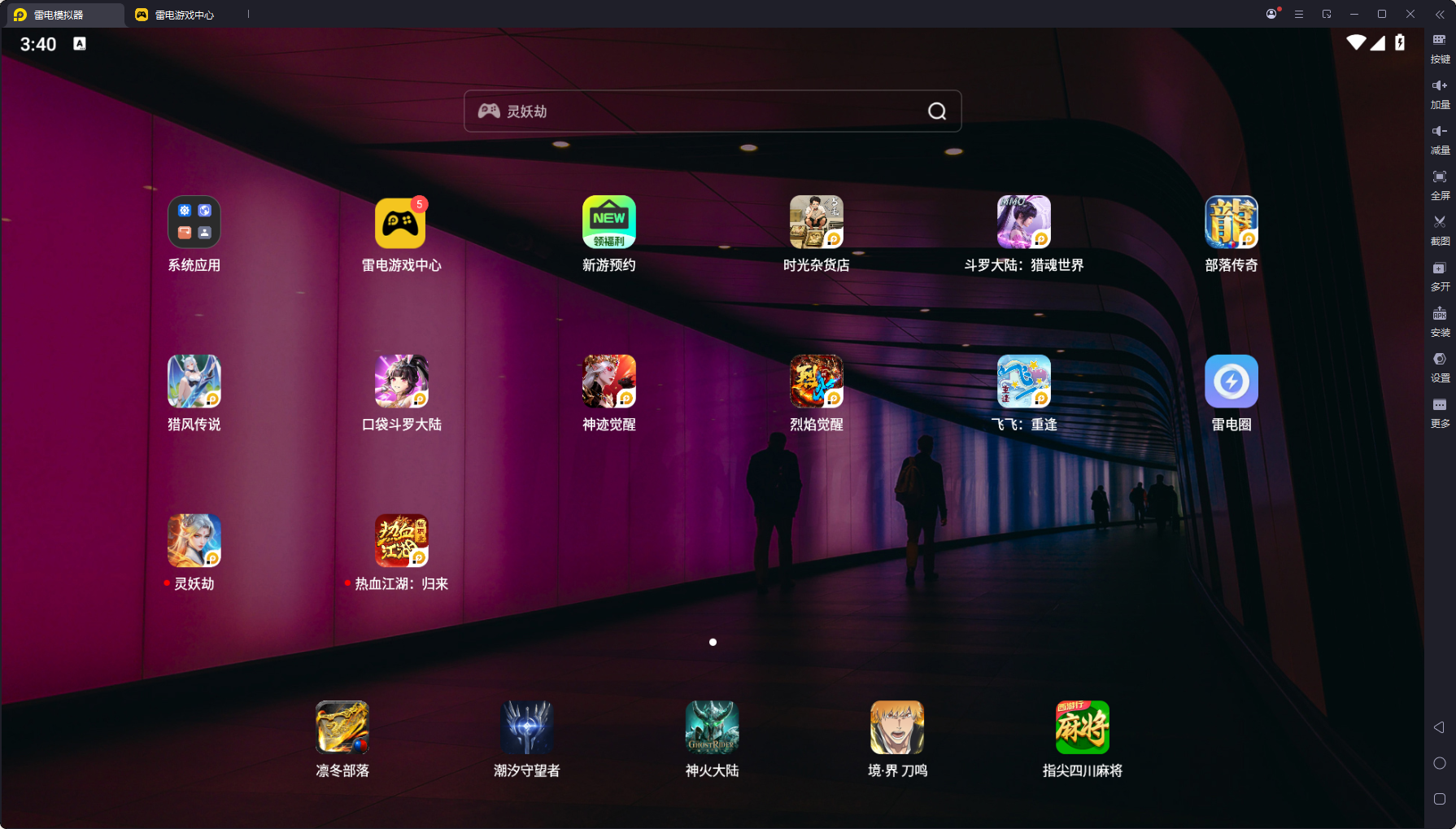Collapse the right sidebar with double-arrow
The width and height of the screenshot is (1456, 829).
click(1440, 14)
